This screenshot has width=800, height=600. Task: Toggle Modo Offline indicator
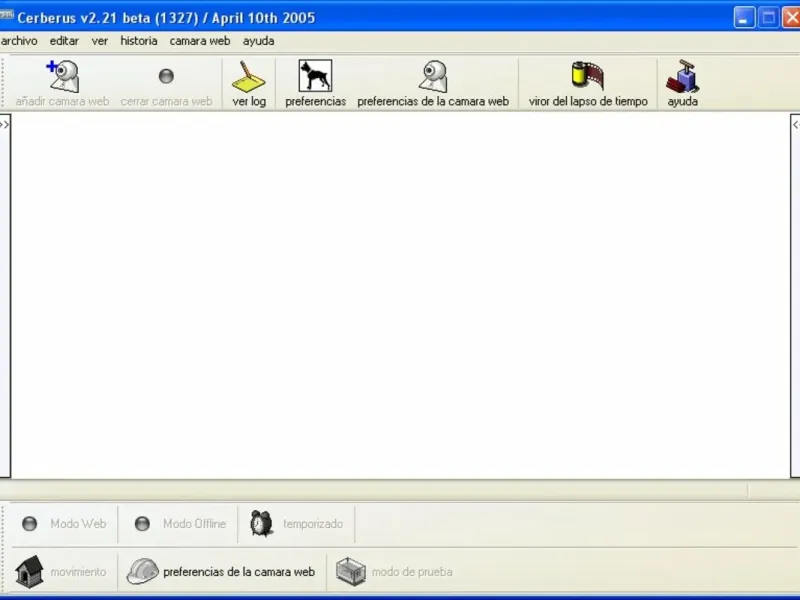click(142, 523)
